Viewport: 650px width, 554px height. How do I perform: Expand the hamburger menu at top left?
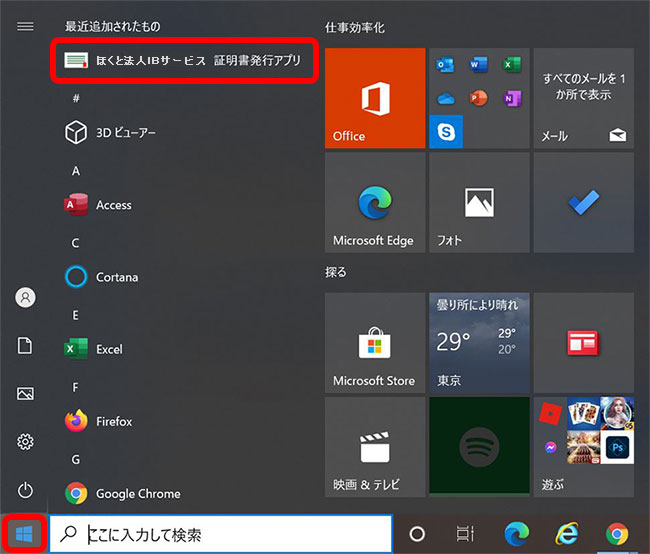pyautogui.click(x=26, y=26)
